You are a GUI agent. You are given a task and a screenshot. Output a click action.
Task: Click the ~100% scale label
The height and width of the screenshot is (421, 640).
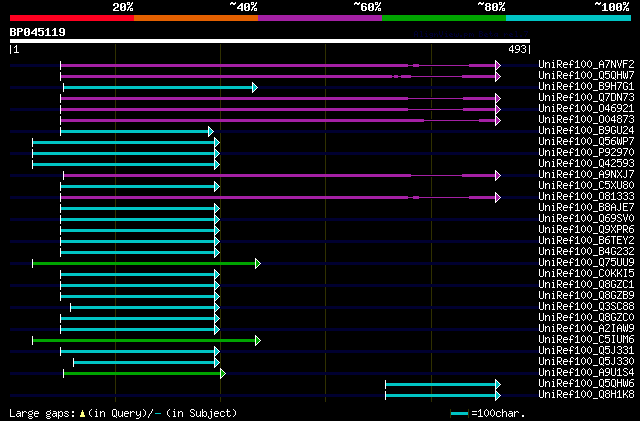coord(612,7)
